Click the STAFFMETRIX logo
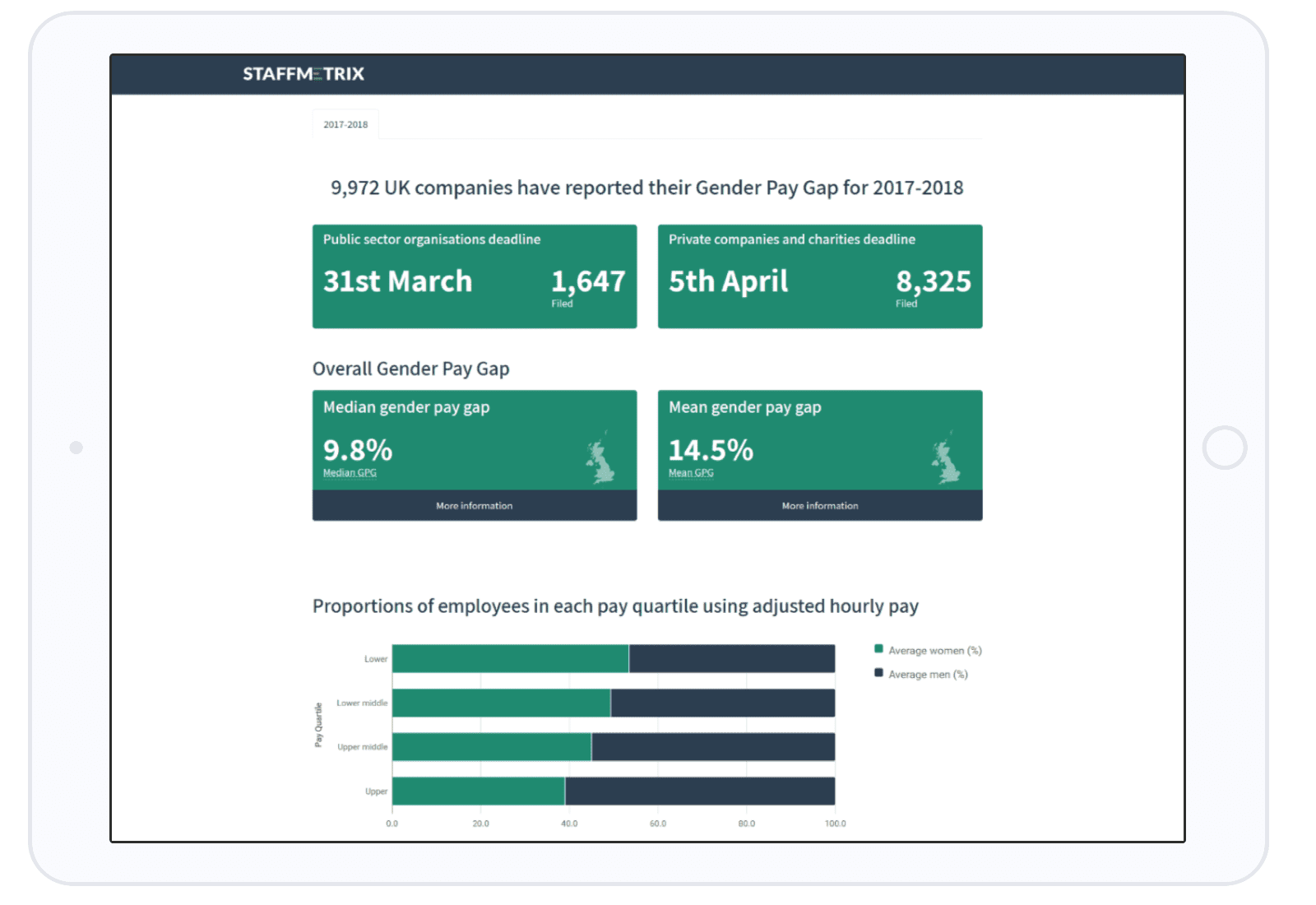Image resolution: width=1316 pixels, height=905 pixels. pos(304,74)
